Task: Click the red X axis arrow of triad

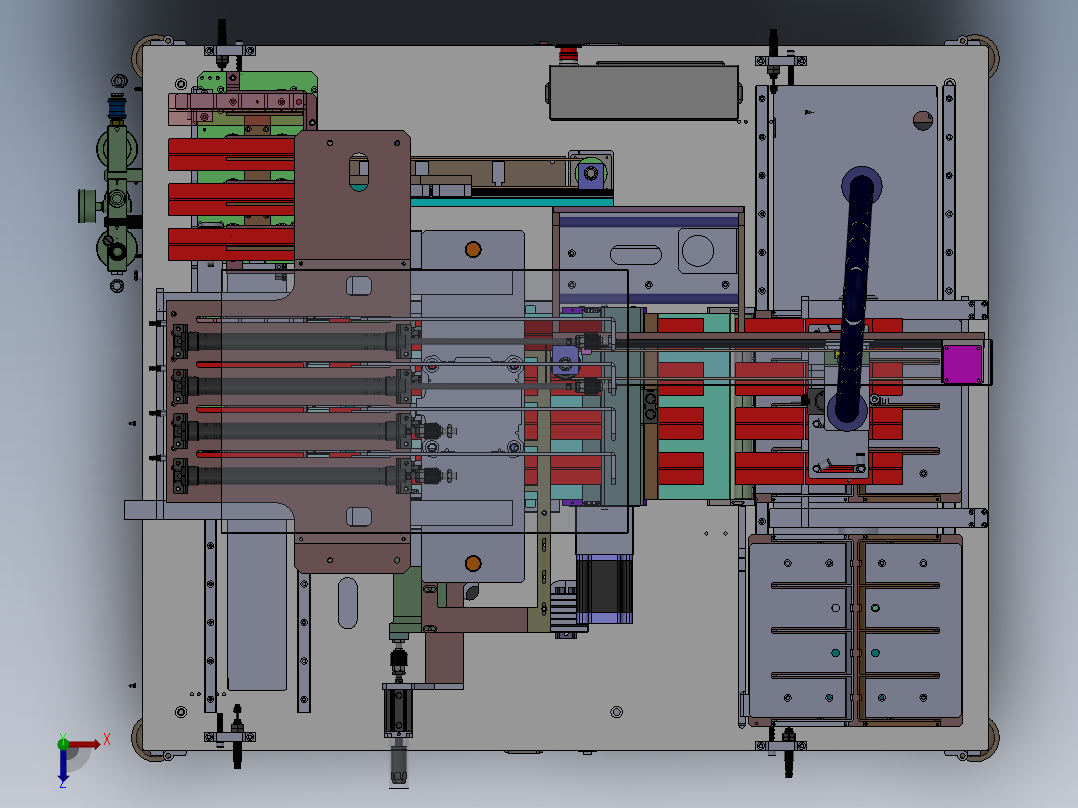Action: (x=84, y=744)
